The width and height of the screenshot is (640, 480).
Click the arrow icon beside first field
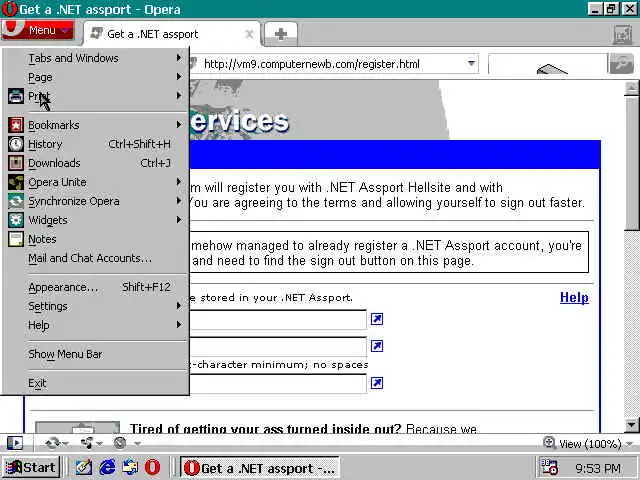pos(377,319)
